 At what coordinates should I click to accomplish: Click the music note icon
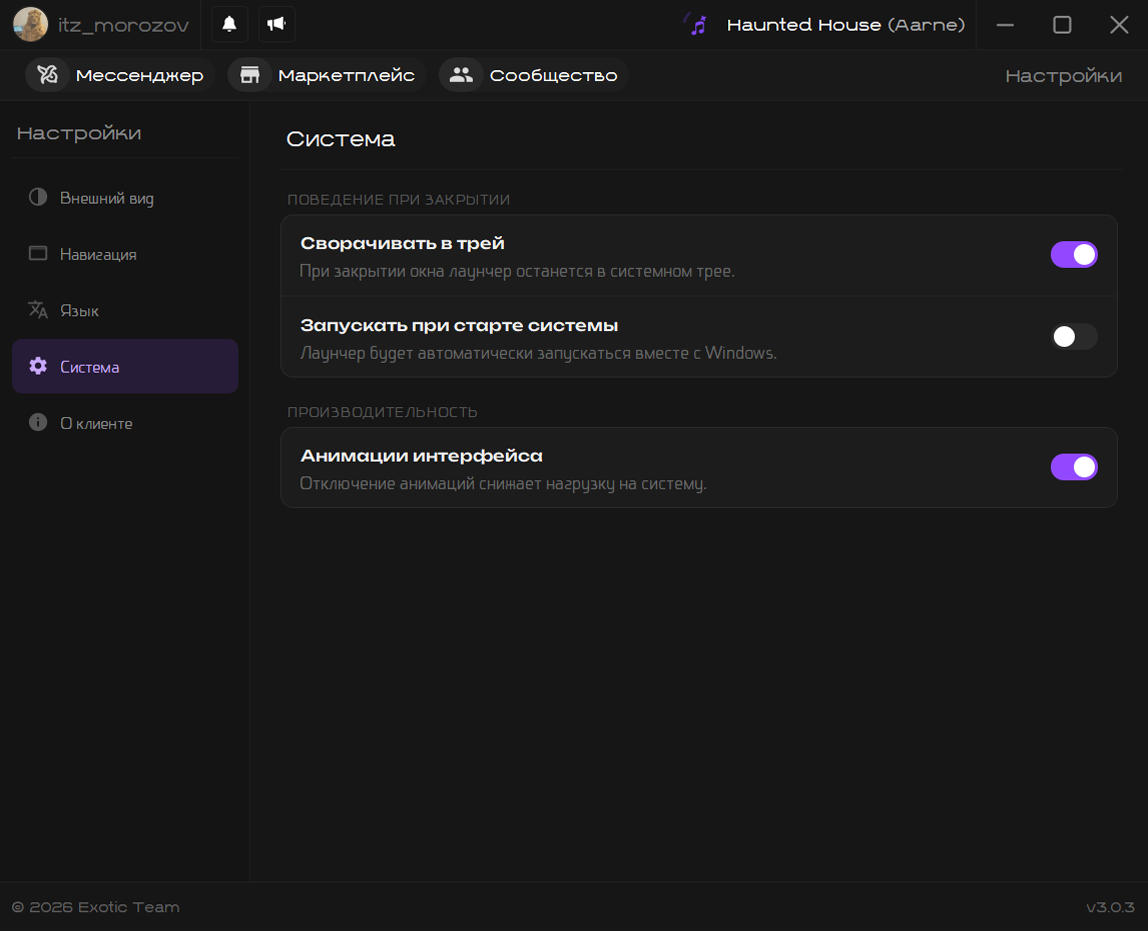click(697, 25)
